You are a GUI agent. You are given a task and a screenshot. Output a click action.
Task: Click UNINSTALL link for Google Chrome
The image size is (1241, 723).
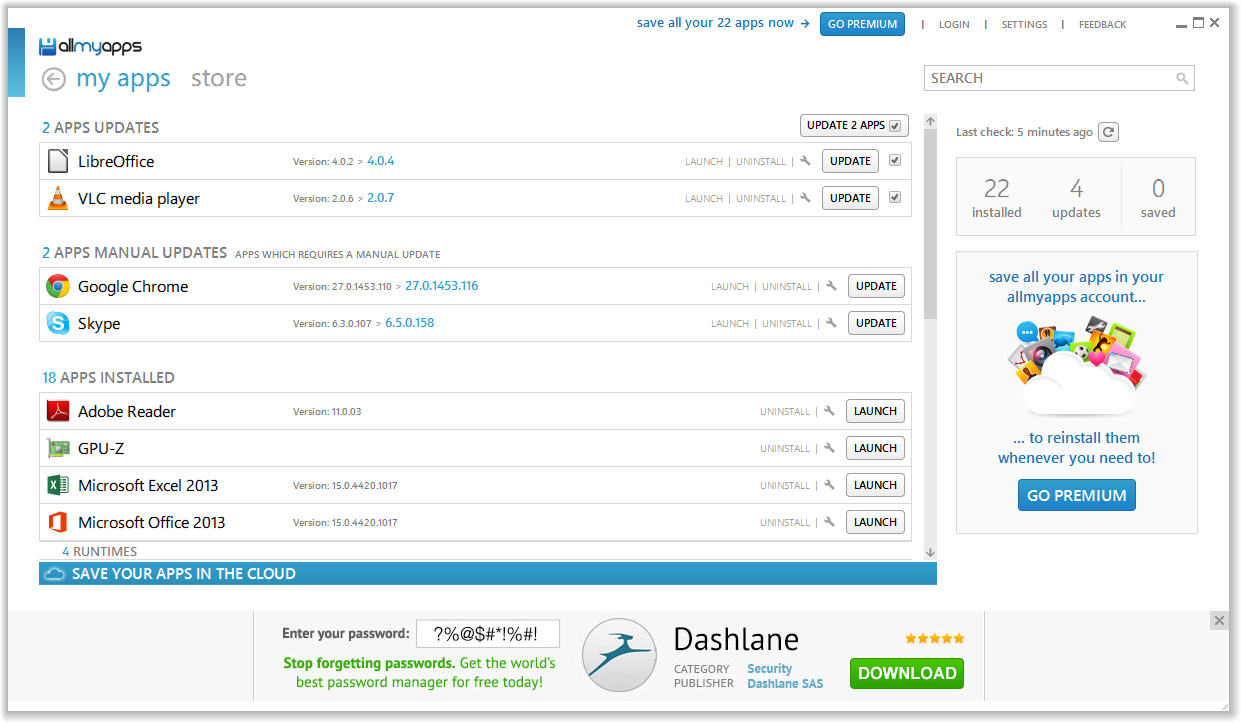[x=787, y=287]
